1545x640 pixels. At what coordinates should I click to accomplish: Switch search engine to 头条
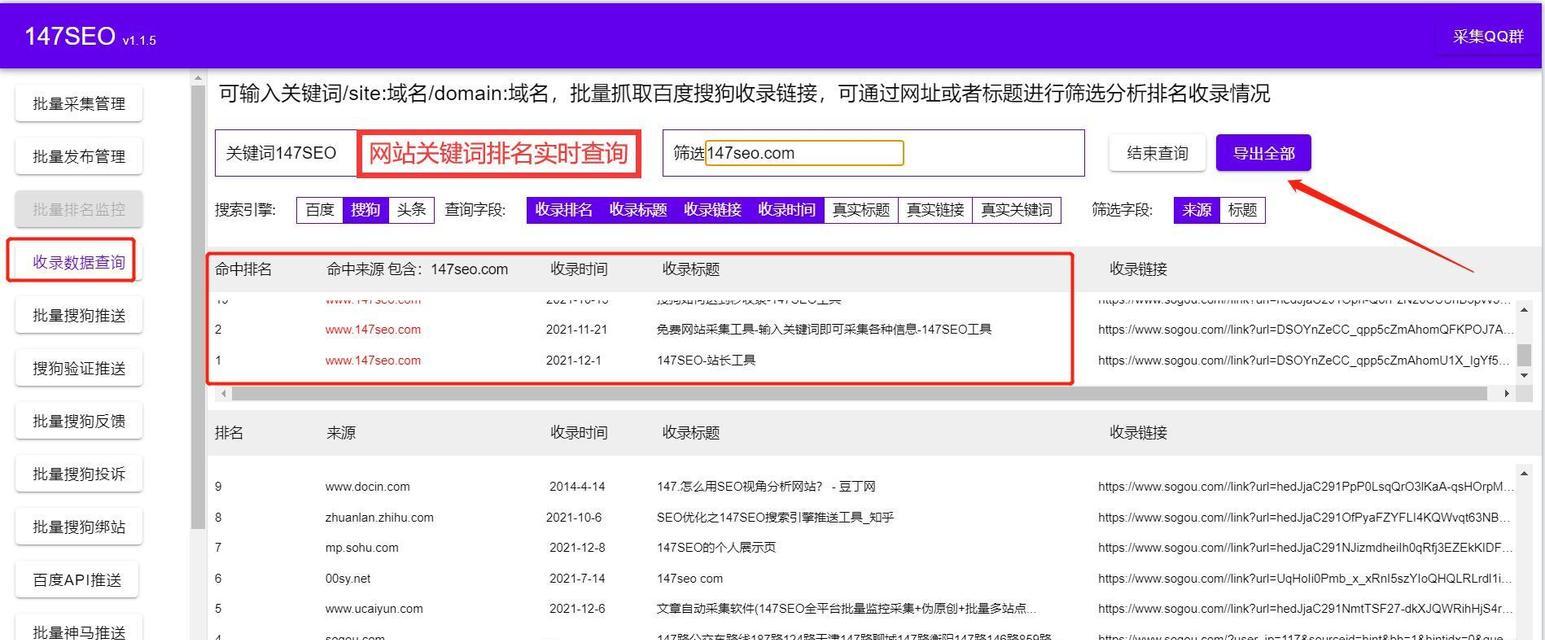tap(410, 210)
